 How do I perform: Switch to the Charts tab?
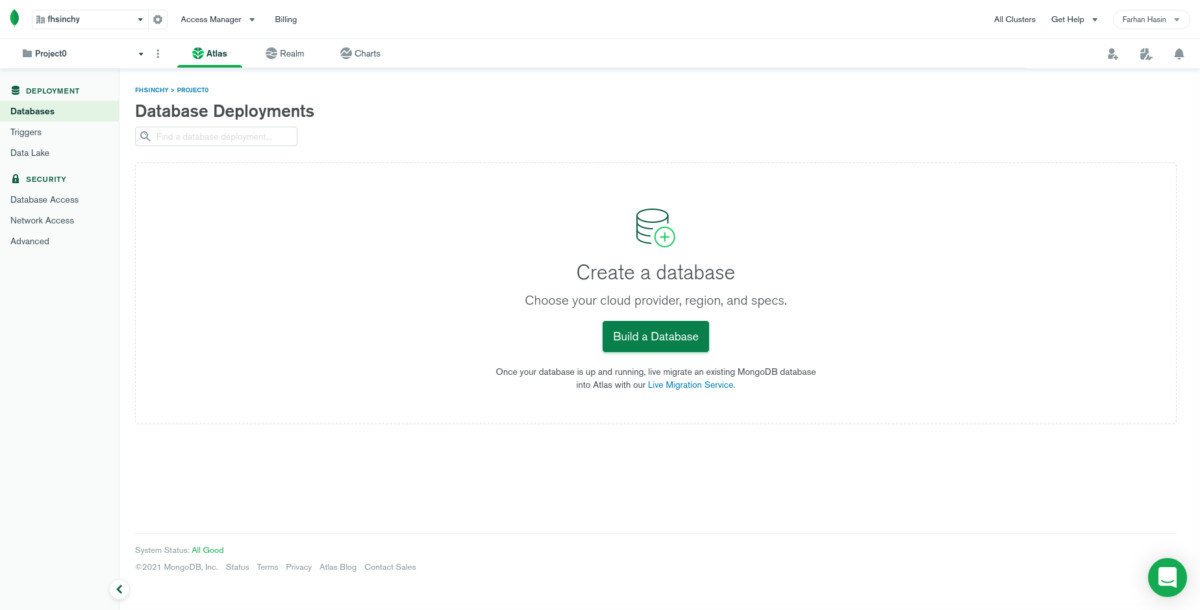tap(360, 53)
